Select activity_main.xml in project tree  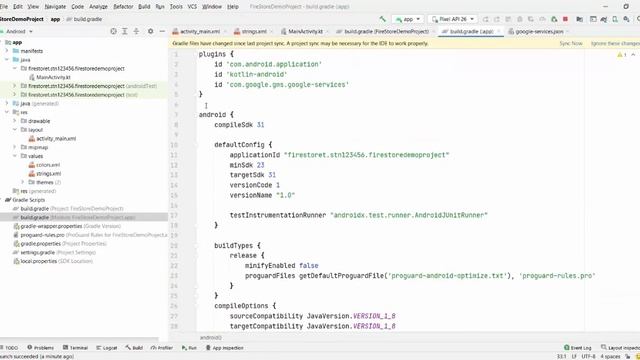coord(52,138)
